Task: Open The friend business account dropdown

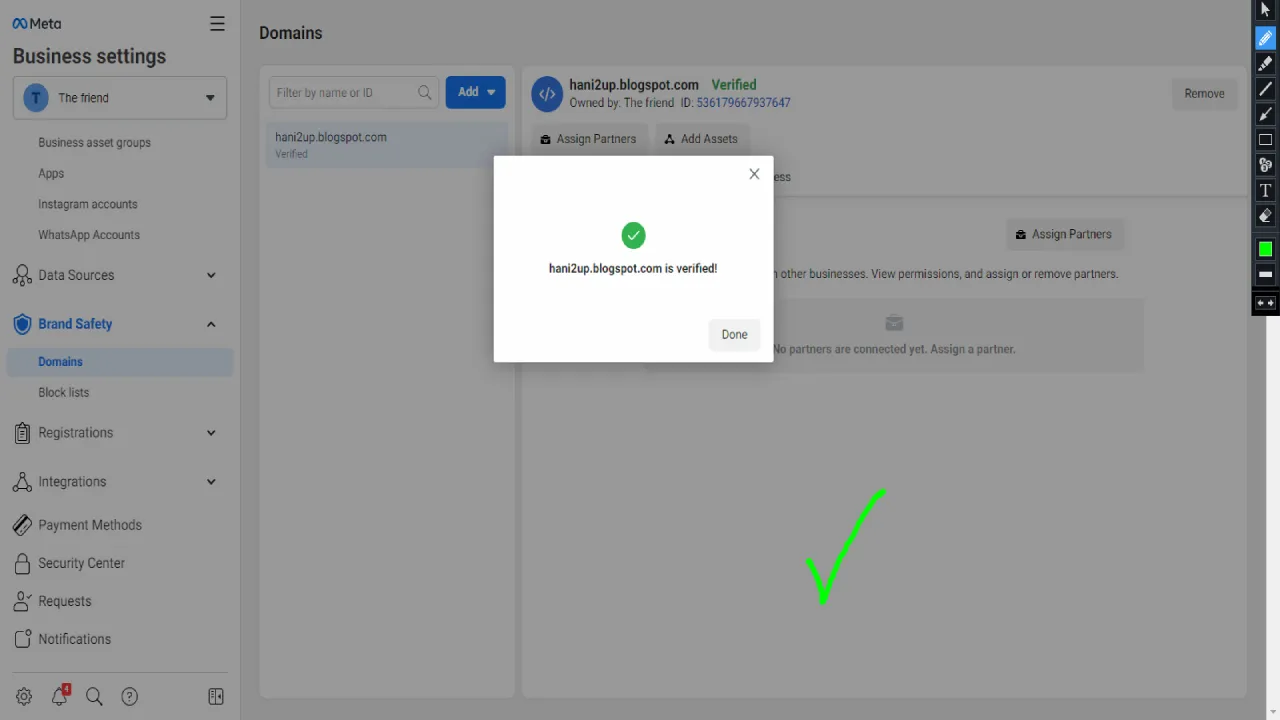Action: click(x=120, y=98)
